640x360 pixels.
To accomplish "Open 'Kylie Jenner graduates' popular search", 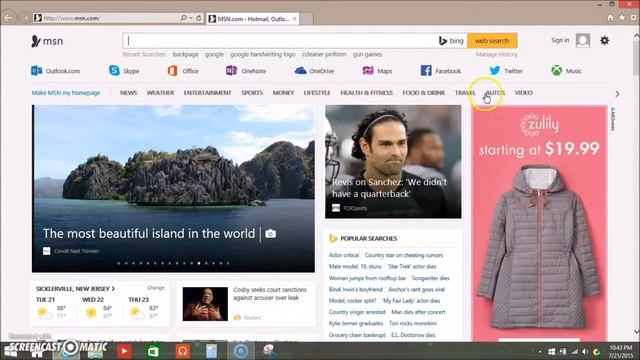I will point(356,323).
